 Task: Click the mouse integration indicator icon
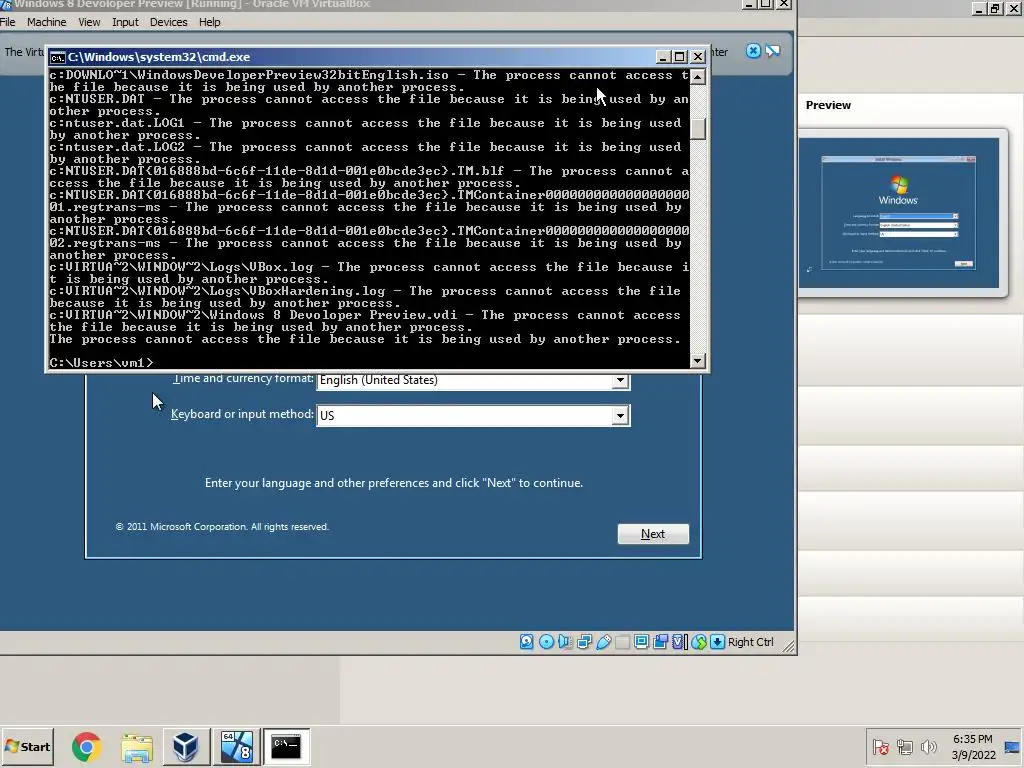pyautogui.click(x=699, y=642)
